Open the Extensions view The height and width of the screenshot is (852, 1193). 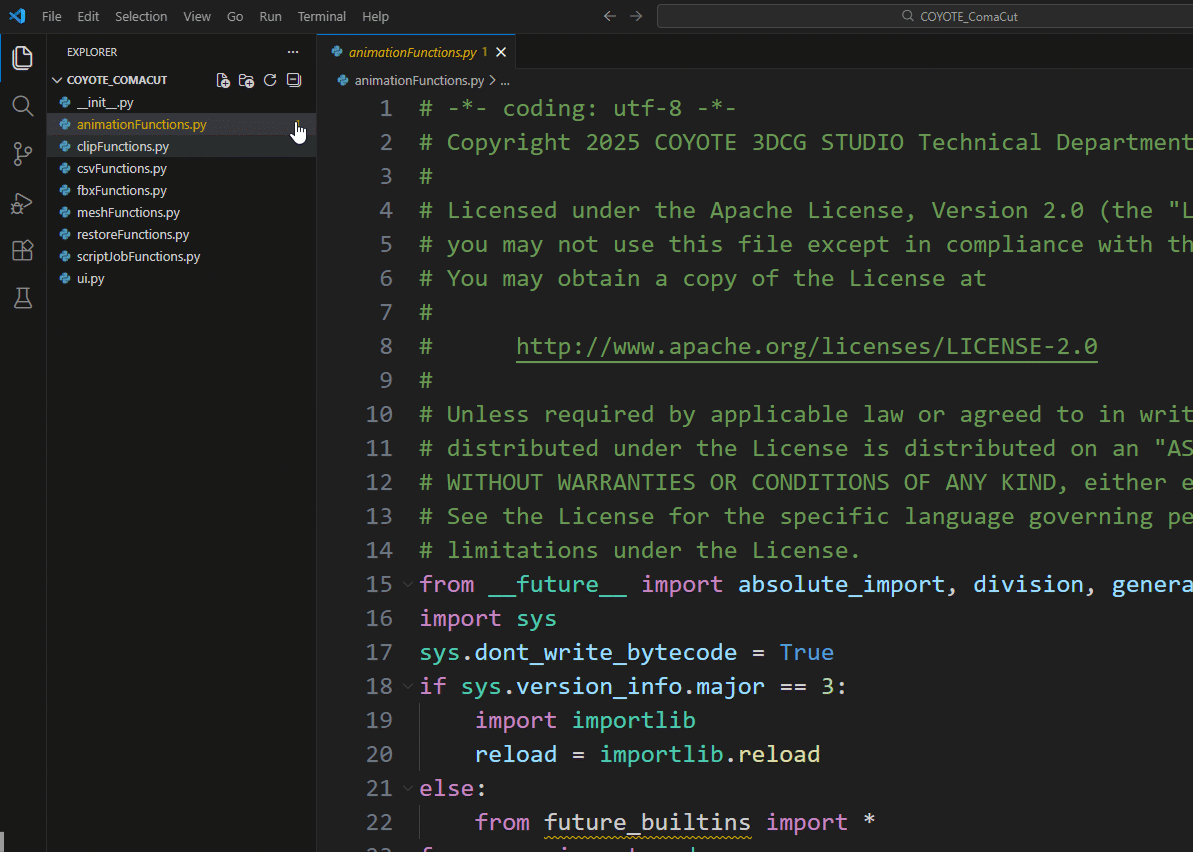click(22, 250)
